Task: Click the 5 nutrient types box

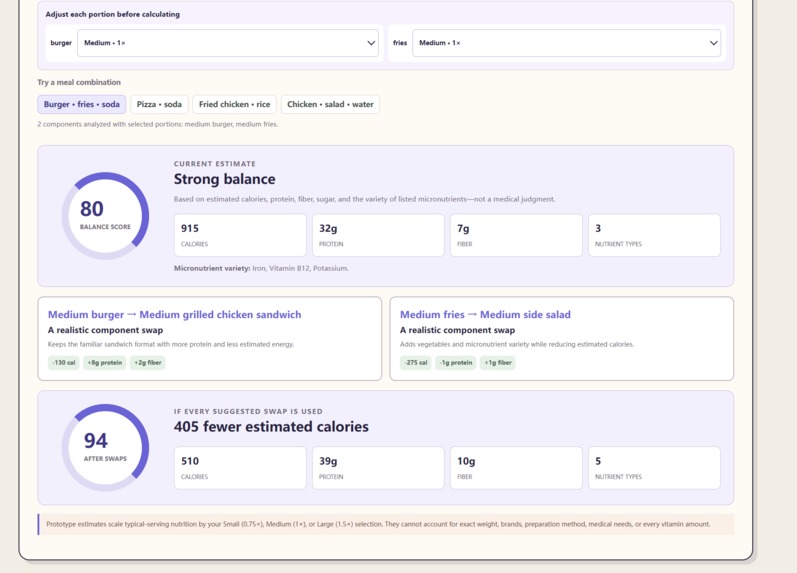Action: click(654, 468)
